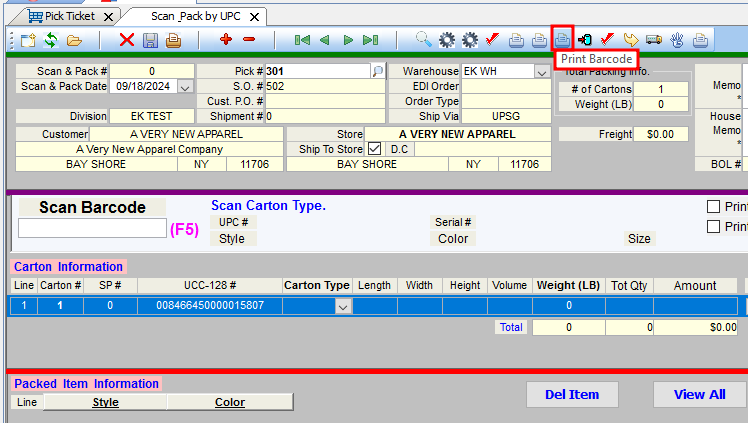This screenshot has width=748, height=423.
Task: Click the magnifying glass Search icon
Action: point(424,40)
